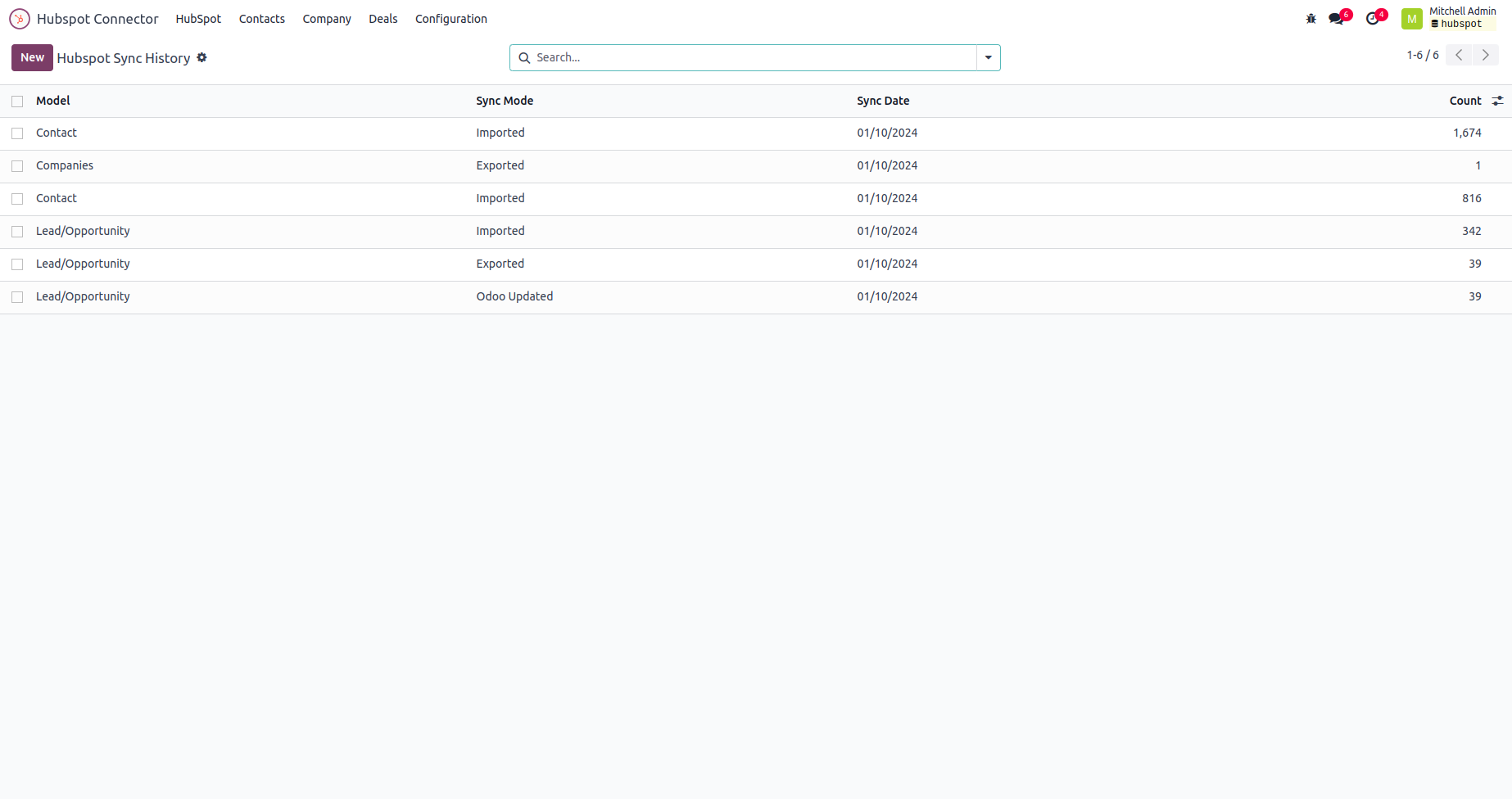This screenshot has height=799, width=1512.
Task: Open the HubSpot menu
Action: [198, 19]
